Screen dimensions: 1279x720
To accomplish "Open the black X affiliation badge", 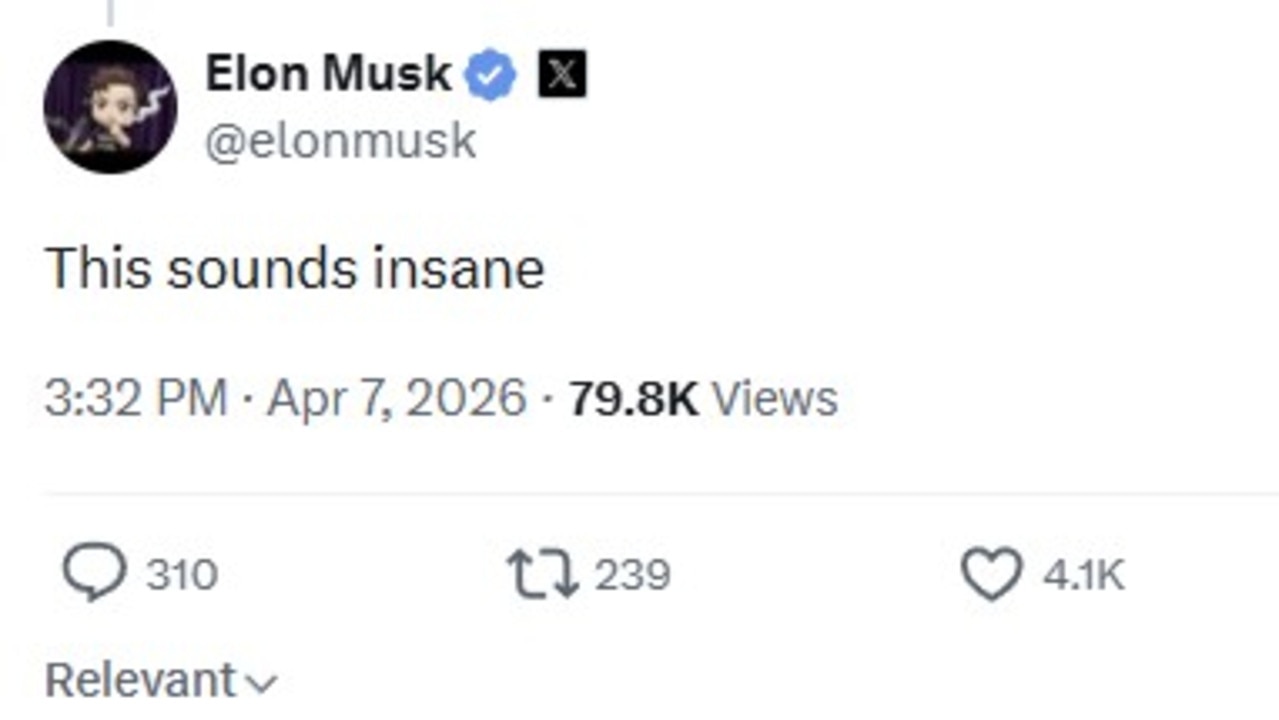I will 562,75.
